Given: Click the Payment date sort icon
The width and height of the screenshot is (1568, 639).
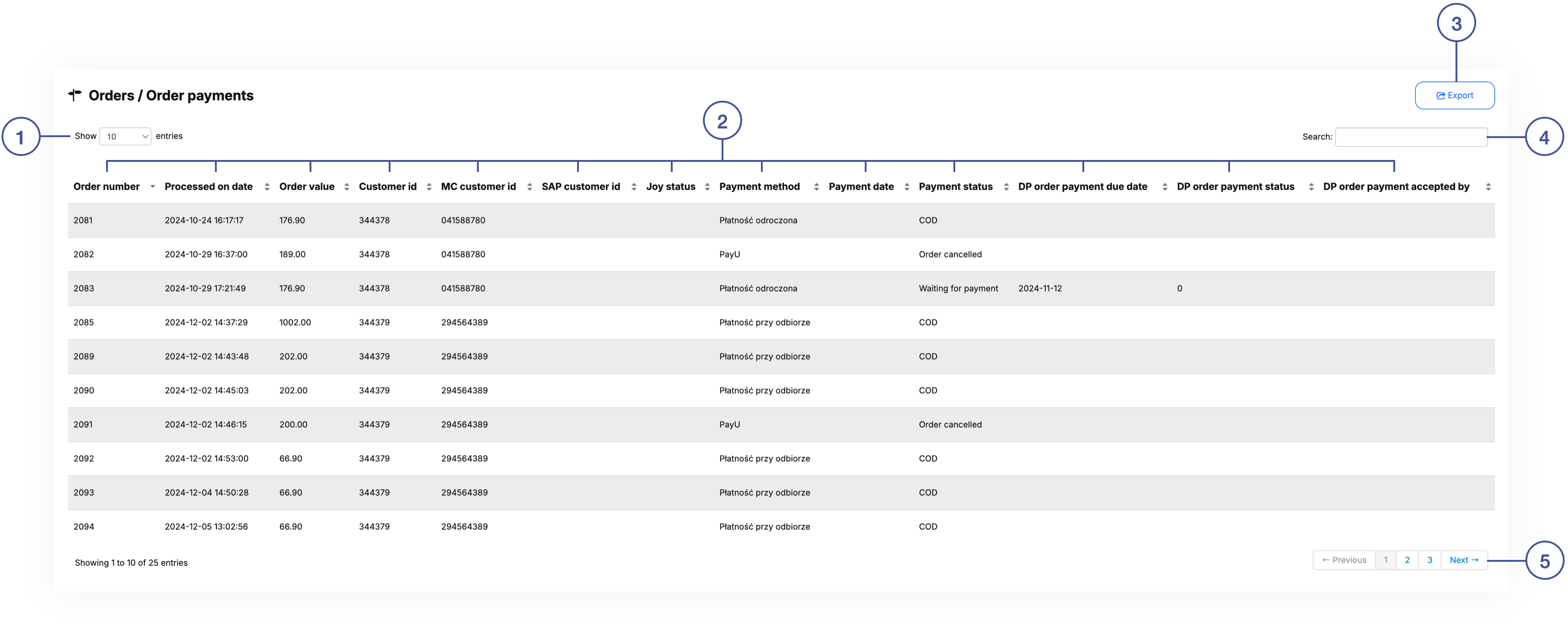Looking at the screenshot, I should (x=906, y=187).
